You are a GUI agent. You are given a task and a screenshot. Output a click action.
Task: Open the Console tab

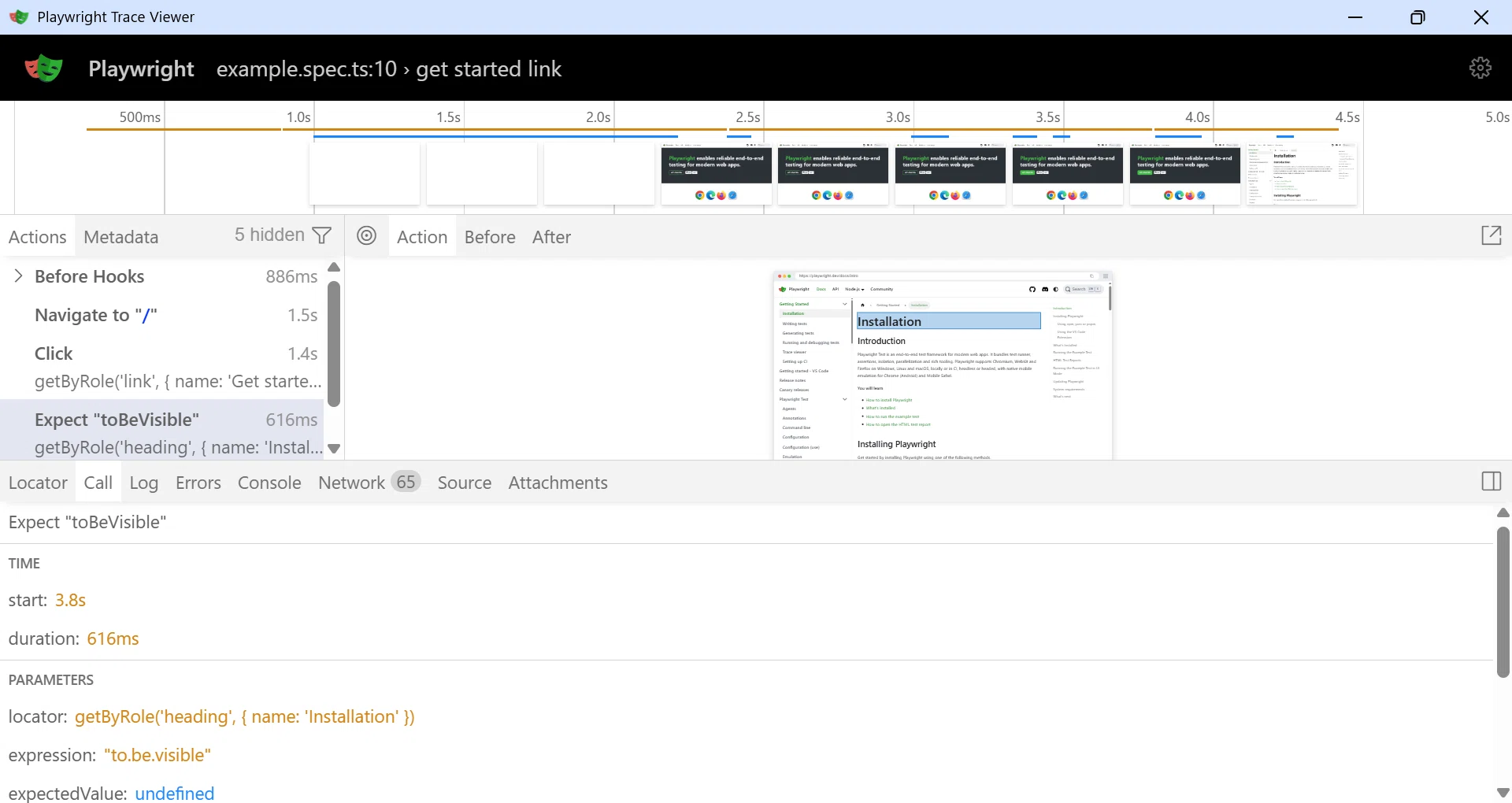(x=269, y=483)
